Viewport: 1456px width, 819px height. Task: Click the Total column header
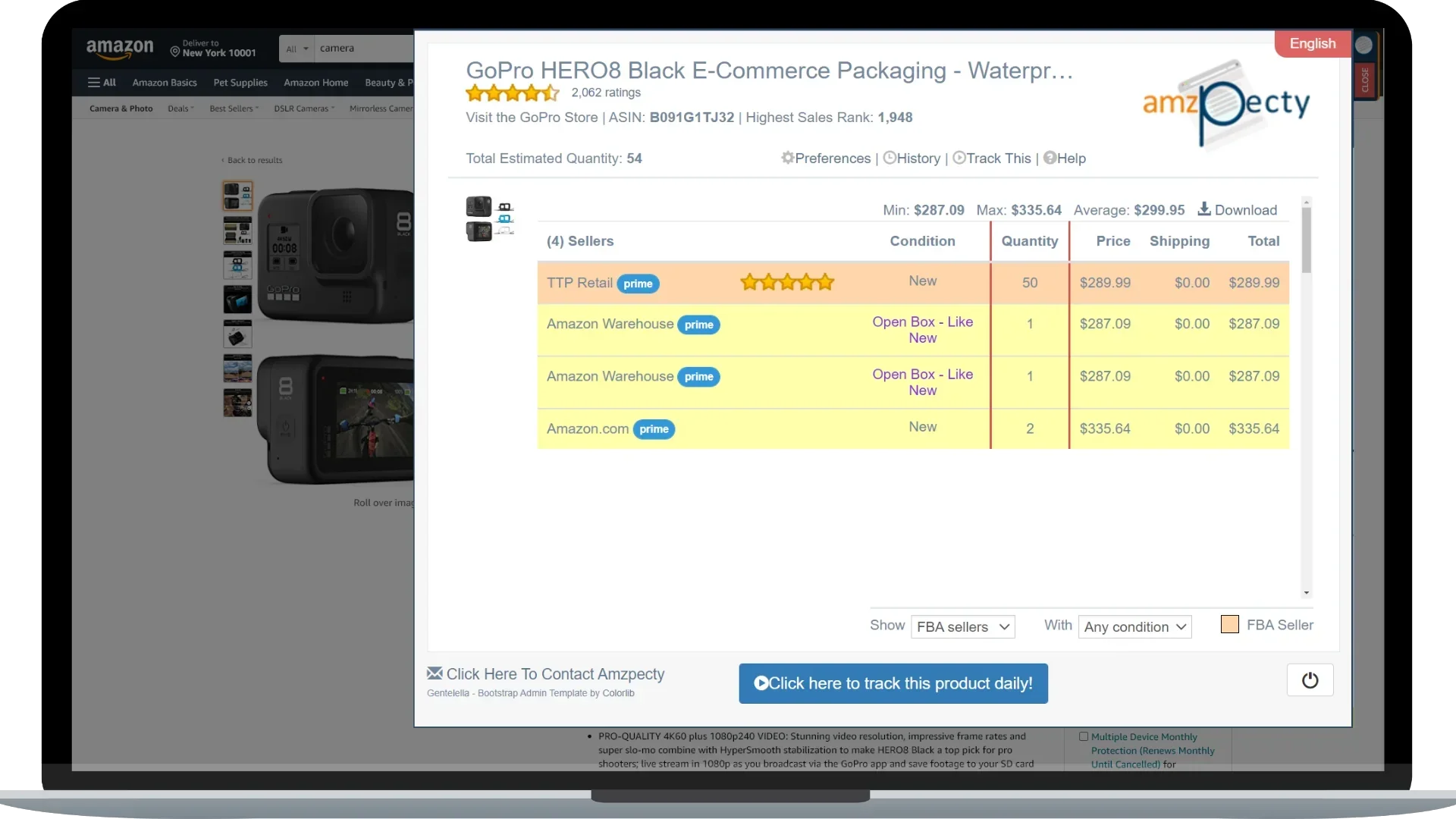pos(1263,241)
